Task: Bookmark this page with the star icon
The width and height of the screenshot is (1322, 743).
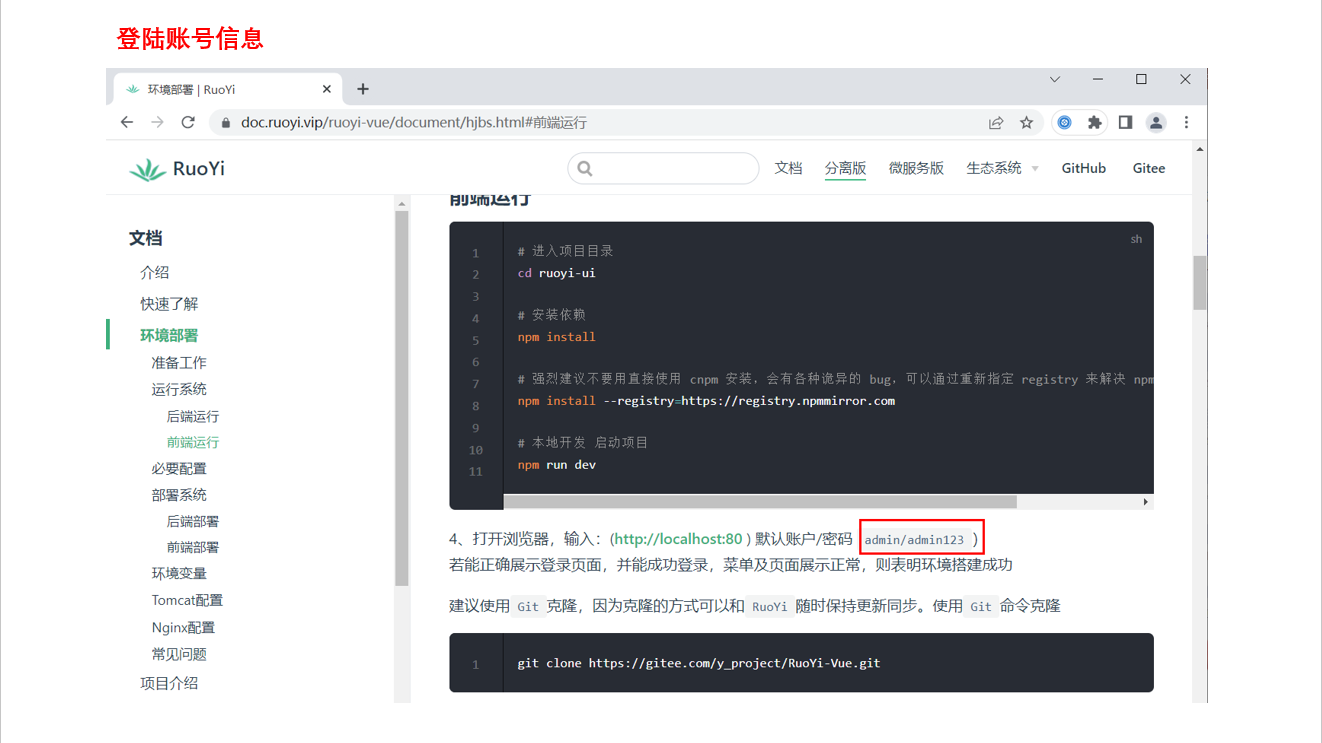Action: [1026, 122]
